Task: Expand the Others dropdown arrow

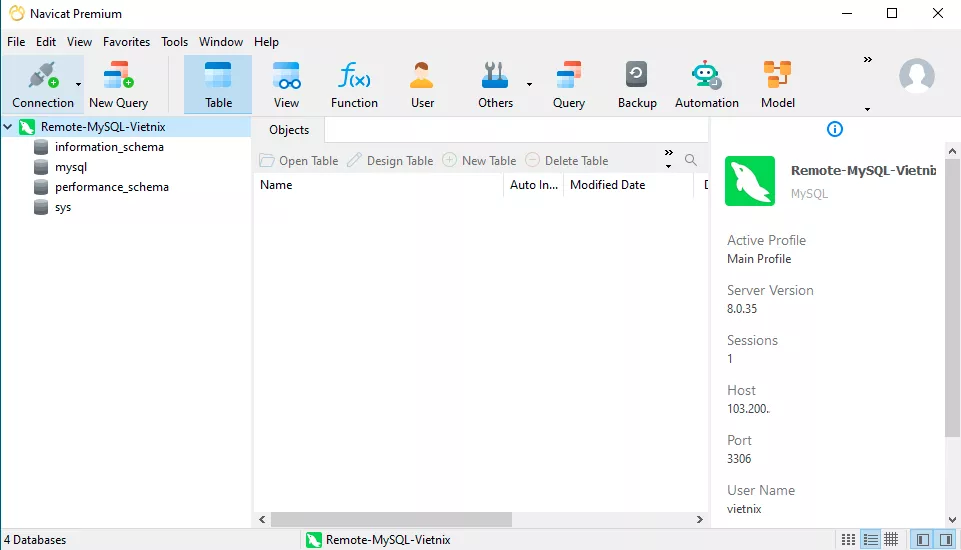Action: click(530, 85)
